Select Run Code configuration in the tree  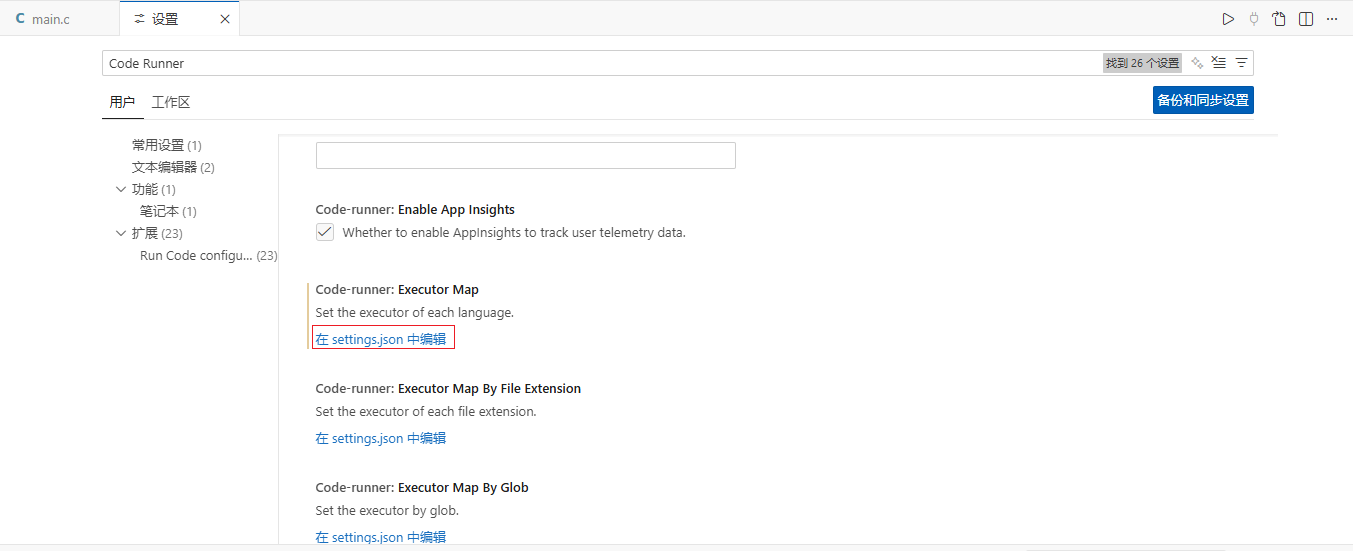(196, 255)
